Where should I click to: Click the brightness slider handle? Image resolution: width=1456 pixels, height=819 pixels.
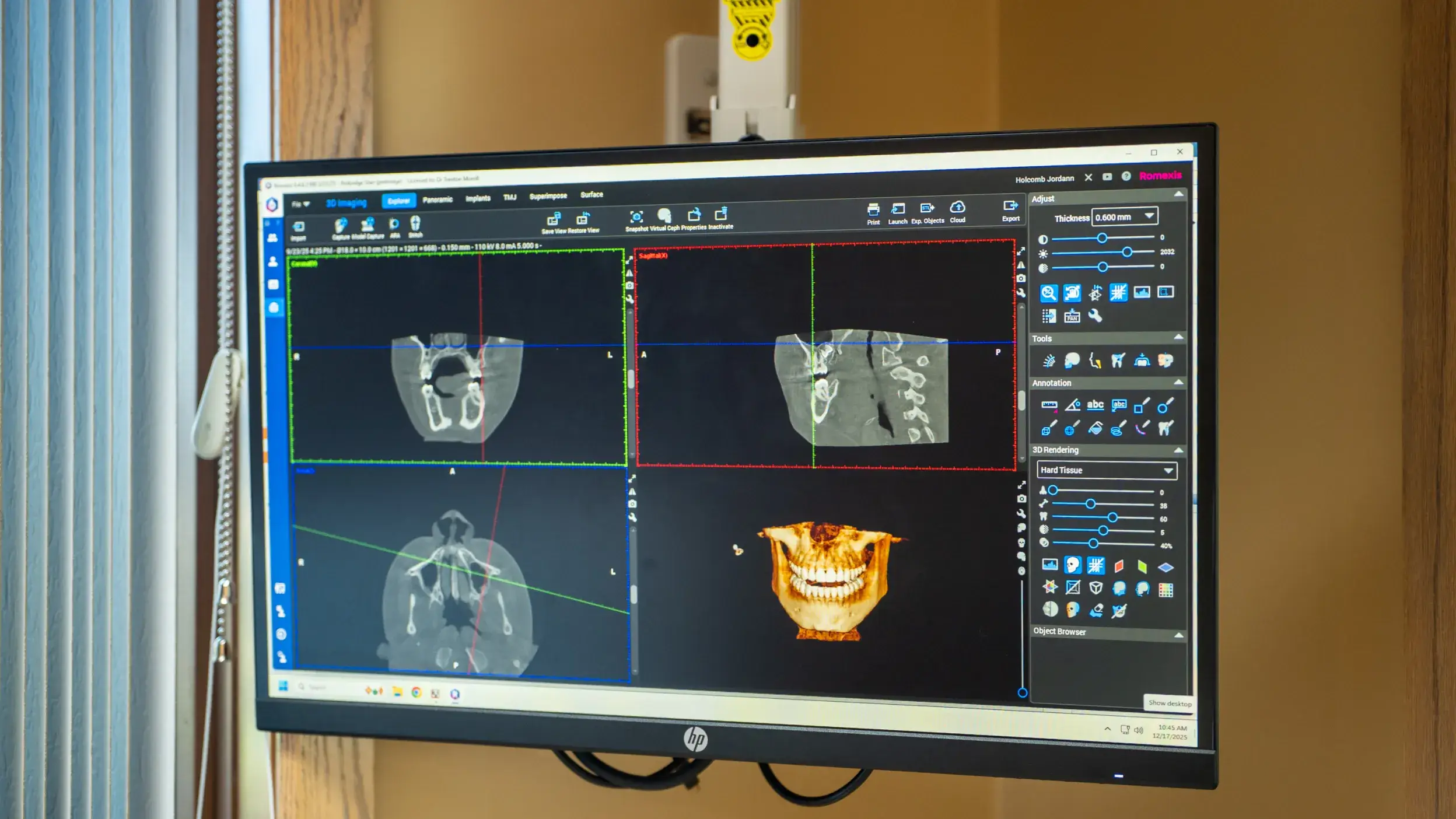[1127, 252]
